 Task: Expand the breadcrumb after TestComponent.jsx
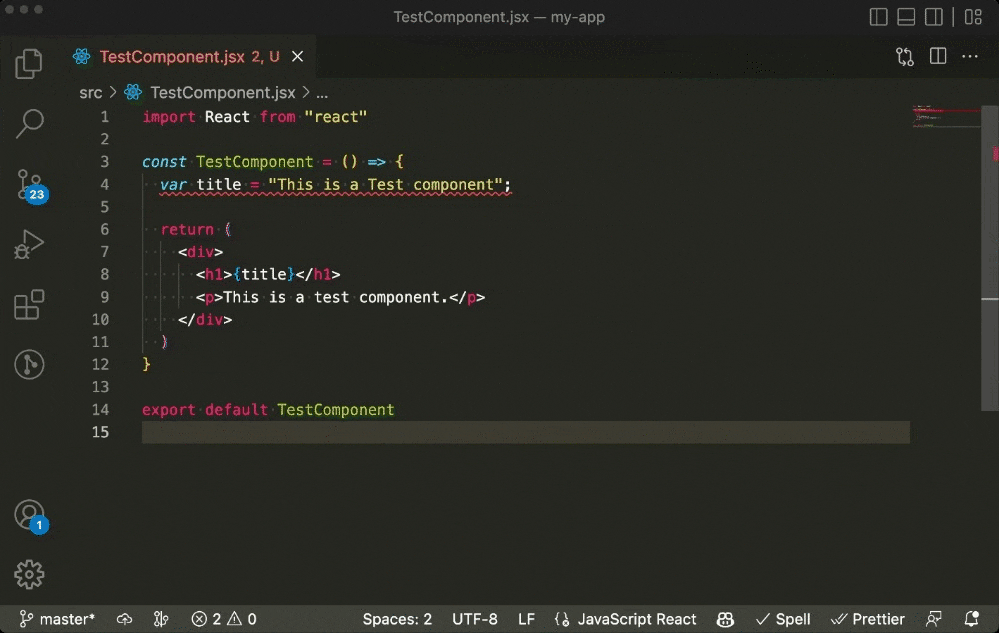point(322,92)
